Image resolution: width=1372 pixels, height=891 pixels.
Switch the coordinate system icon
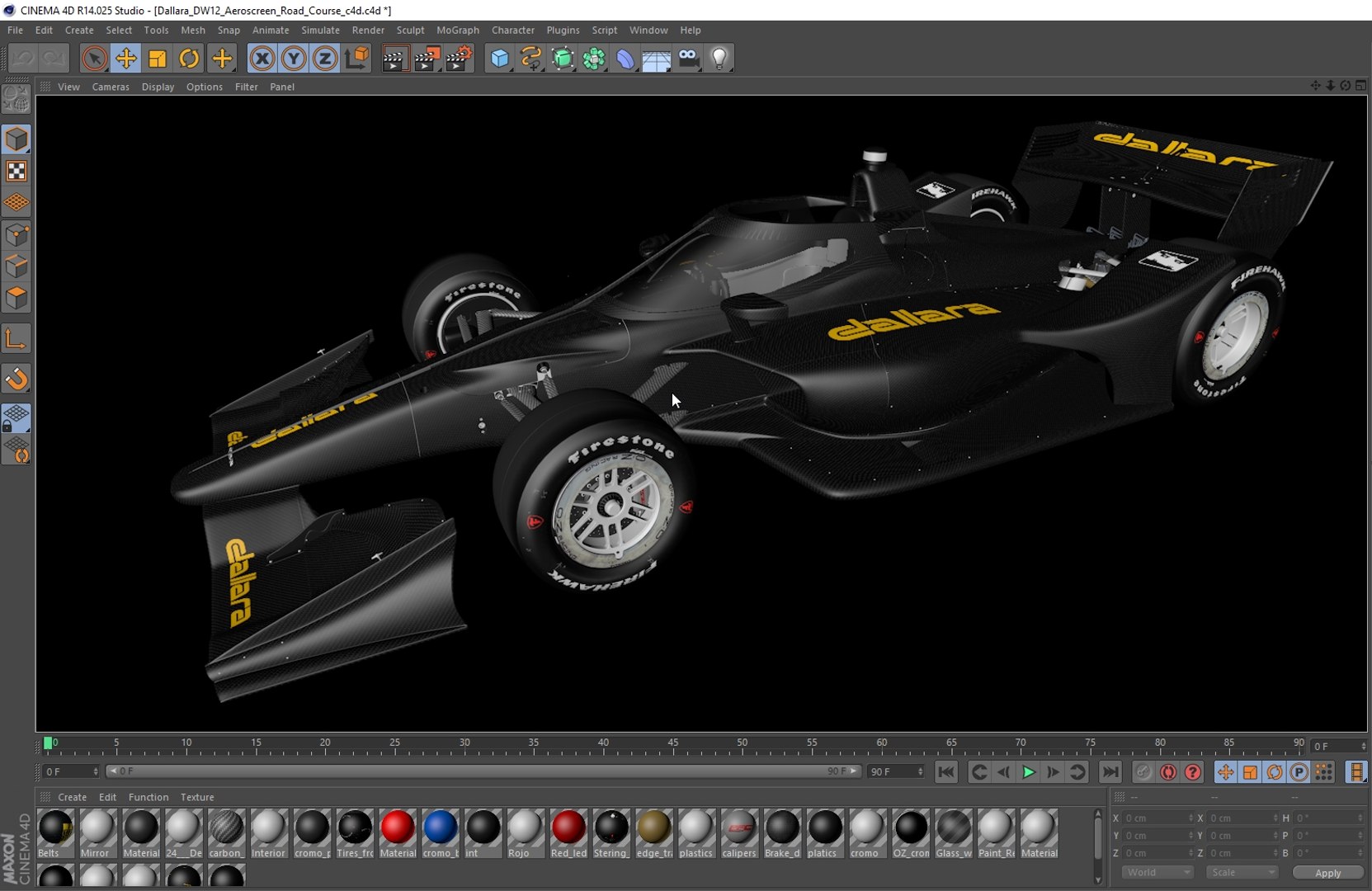(357, 59)
